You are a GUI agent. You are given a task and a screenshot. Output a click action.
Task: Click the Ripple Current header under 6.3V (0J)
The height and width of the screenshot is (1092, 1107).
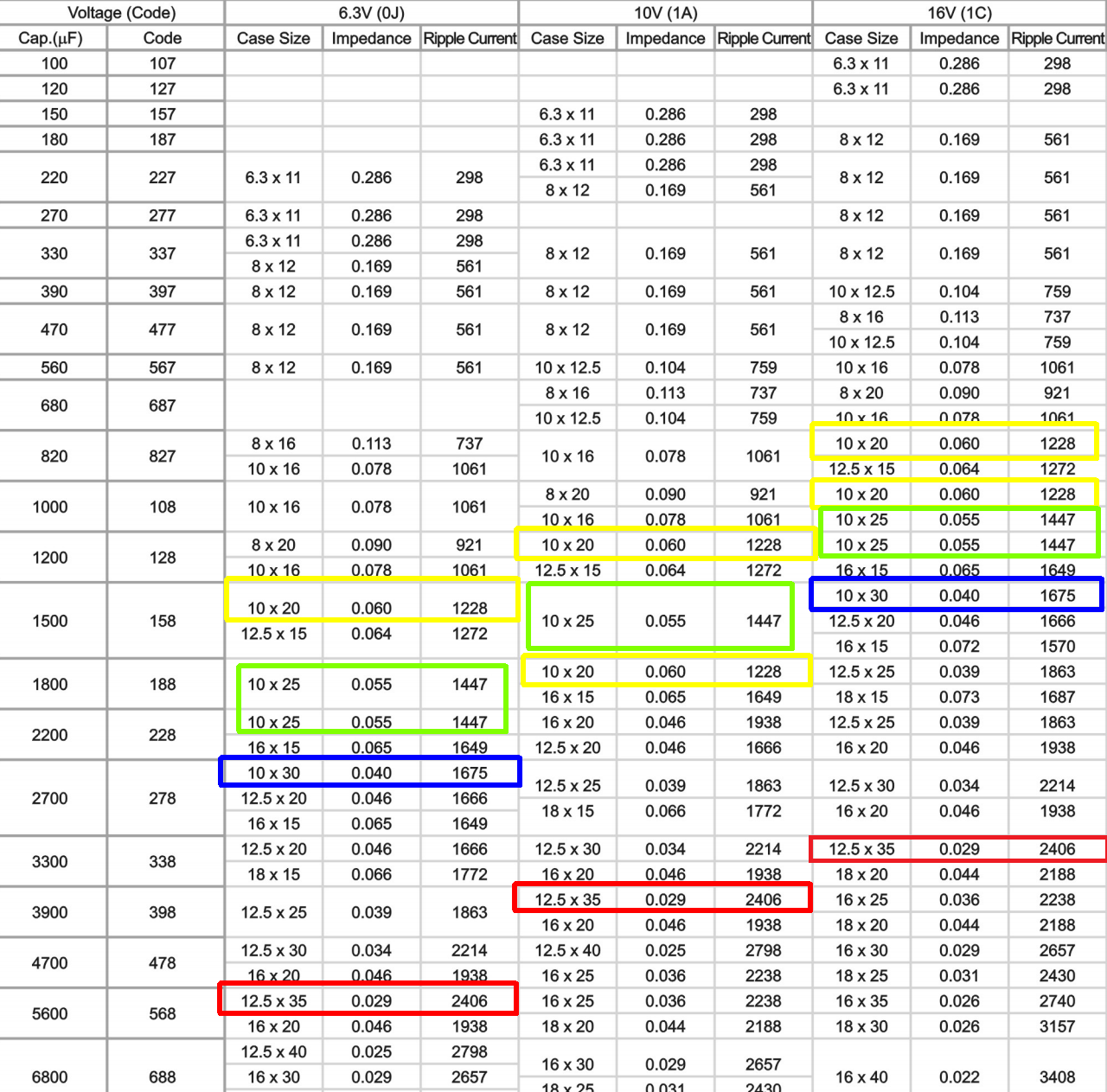click(470, 38)
